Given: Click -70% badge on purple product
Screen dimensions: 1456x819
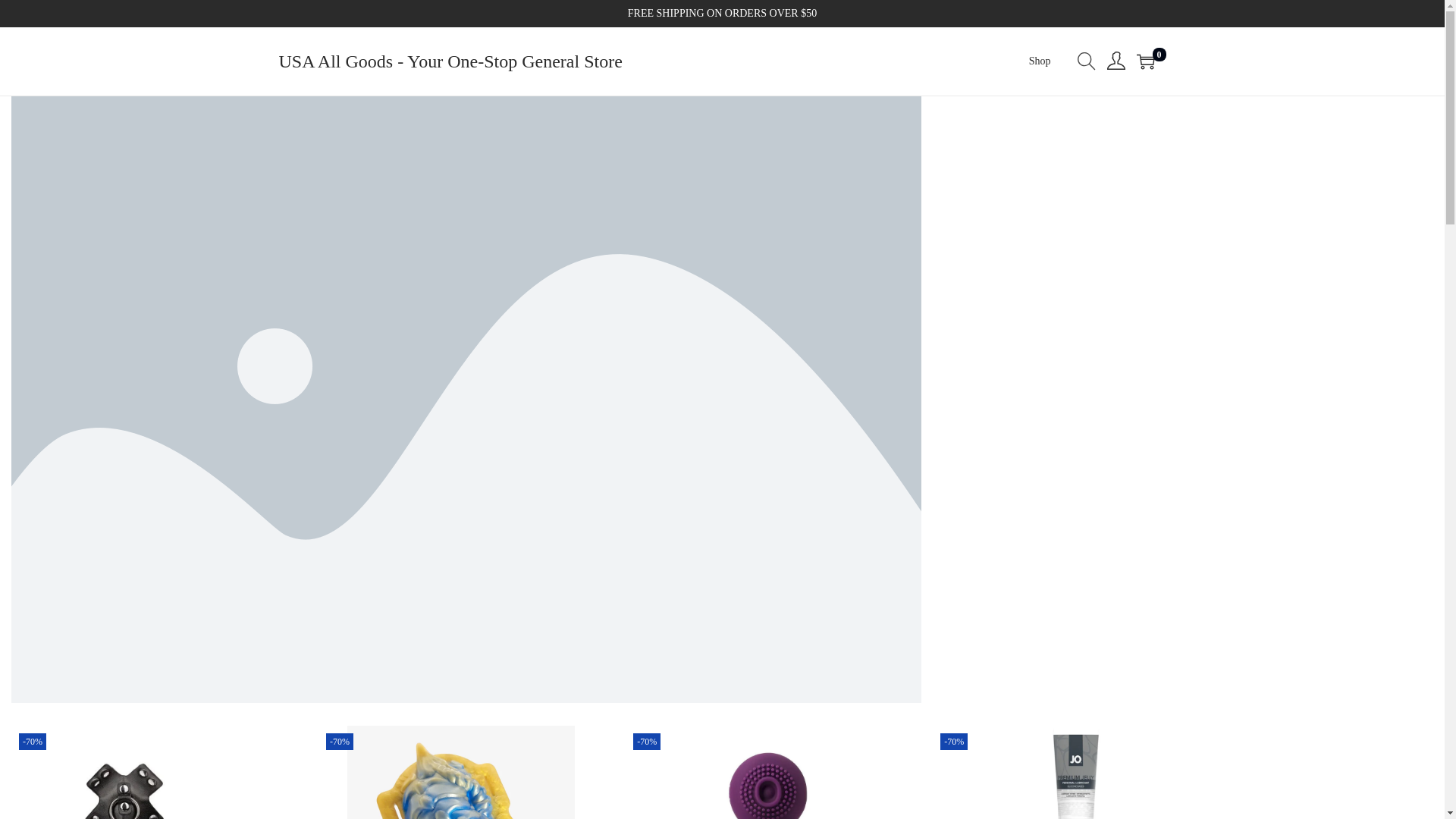Looking at the screenshot, I should click(x=647, y=742).
